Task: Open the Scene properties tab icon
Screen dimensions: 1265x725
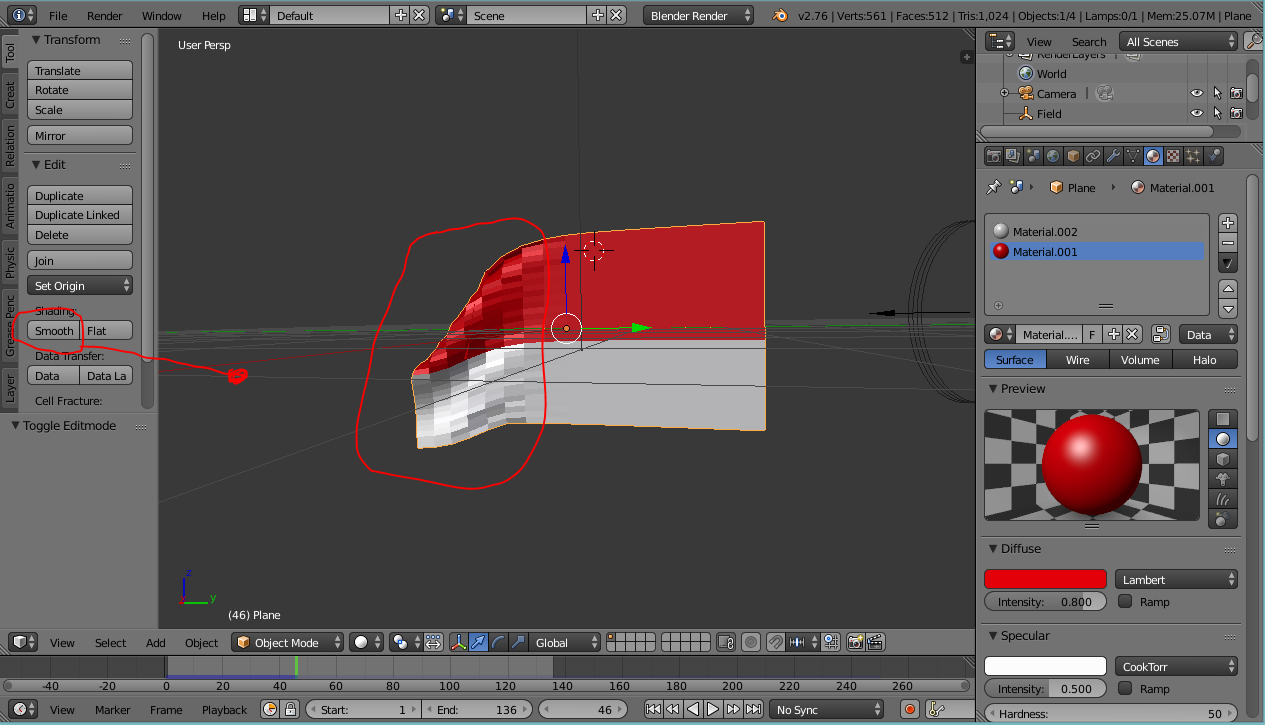Action: [1033, 156]
